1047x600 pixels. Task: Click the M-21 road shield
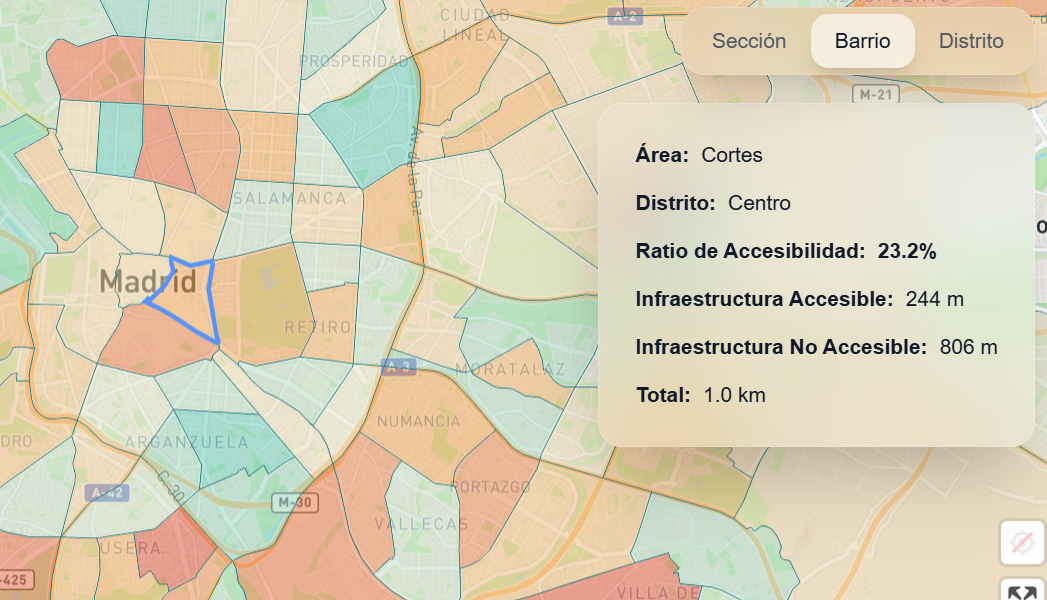point(878,95)
